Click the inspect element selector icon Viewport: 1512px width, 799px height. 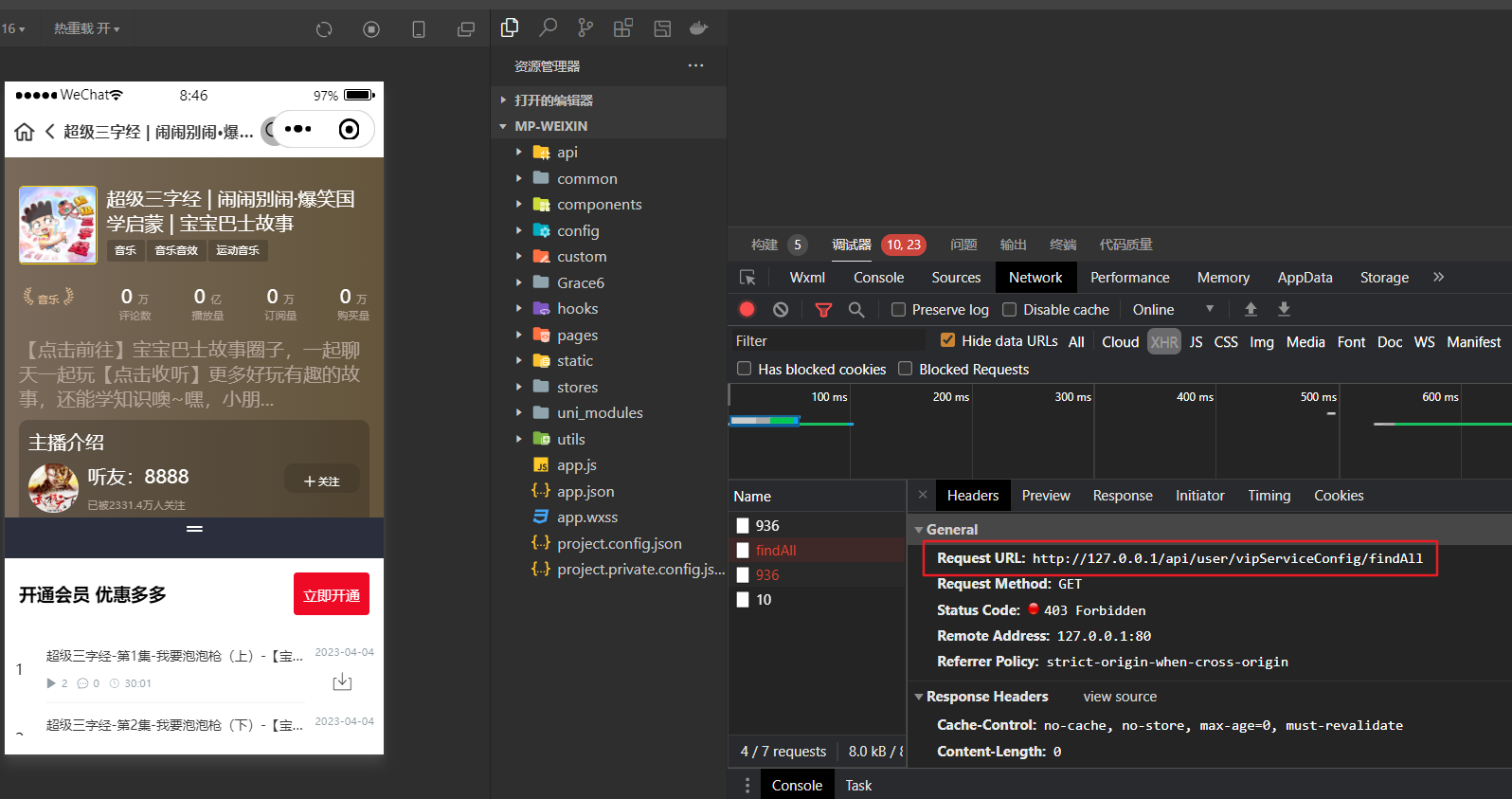tap(747, 278)
